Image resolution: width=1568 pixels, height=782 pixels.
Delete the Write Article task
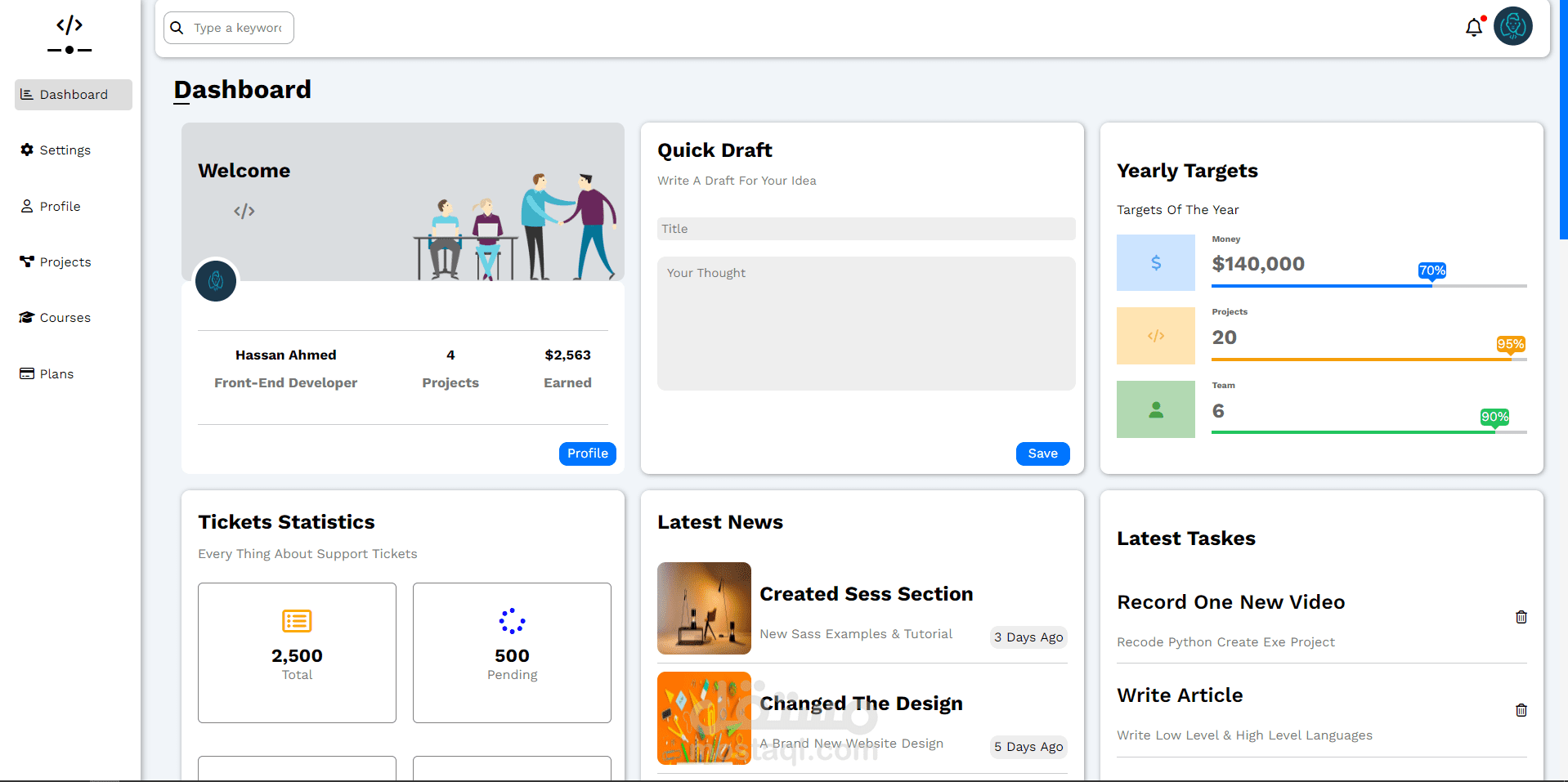pos(1521,710)
